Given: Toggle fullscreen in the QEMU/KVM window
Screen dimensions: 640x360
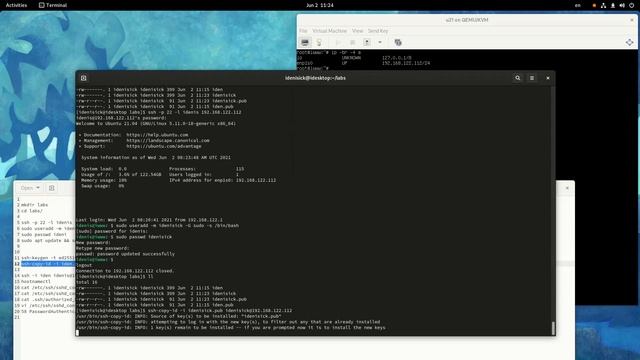Looking at the screenshot, I should coord(629,42).
